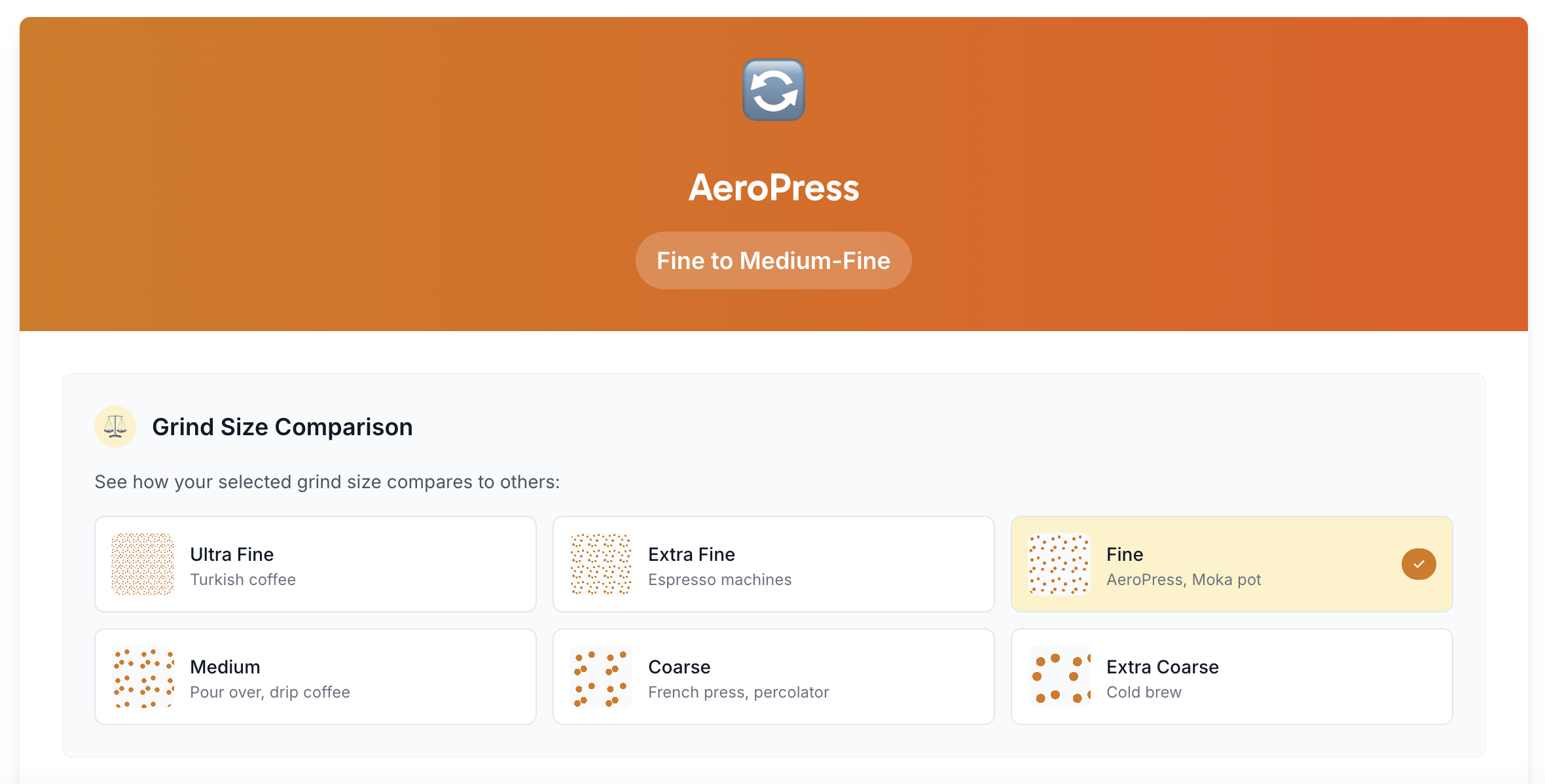
Task: Click the AeroPress, Moka pot description
Action: [1183, 580]
